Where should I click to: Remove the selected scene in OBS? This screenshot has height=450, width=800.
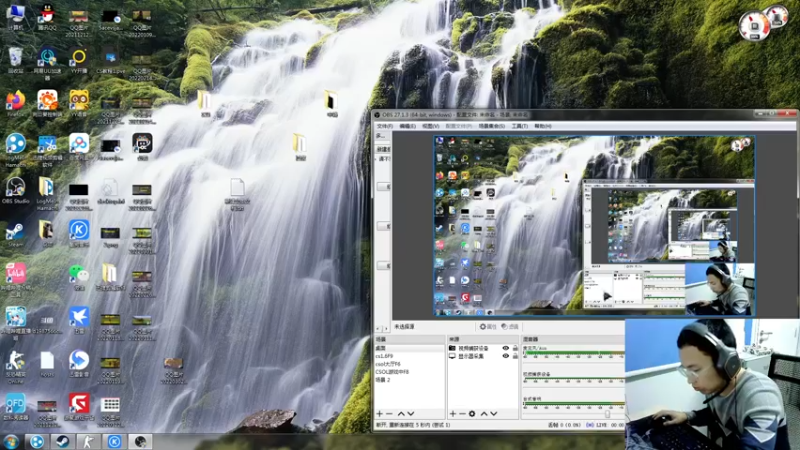point(389,414)
